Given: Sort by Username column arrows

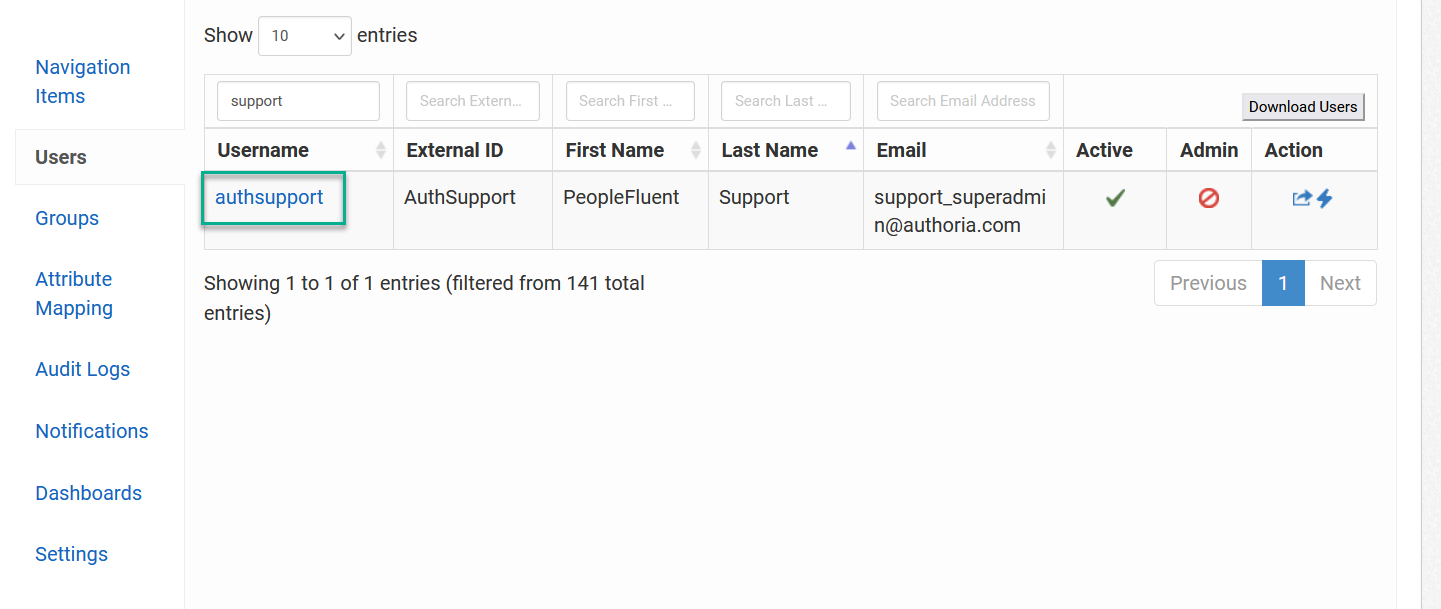Looking at the screenshot, I should 380,150.
